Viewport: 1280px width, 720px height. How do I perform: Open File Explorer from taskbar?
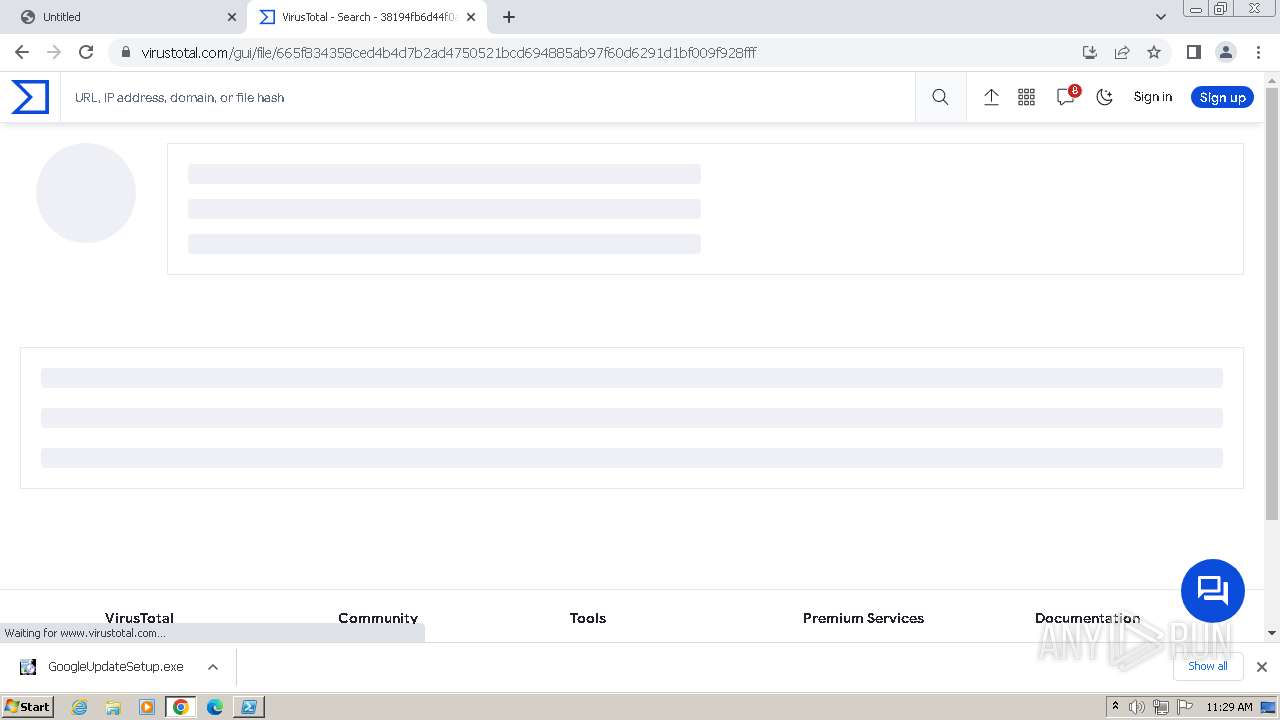(113, 707)
